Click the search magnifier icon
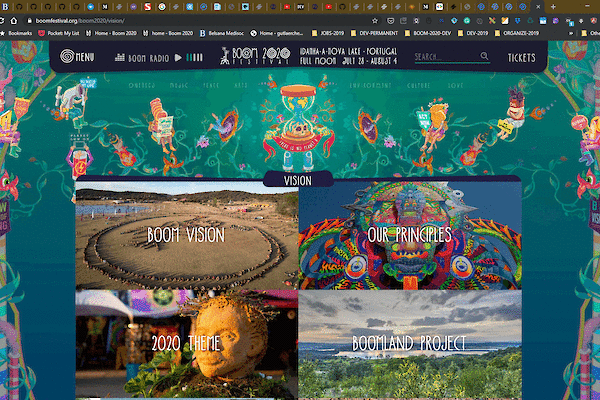This screenshot has width=600, height=400. [484, 57]
